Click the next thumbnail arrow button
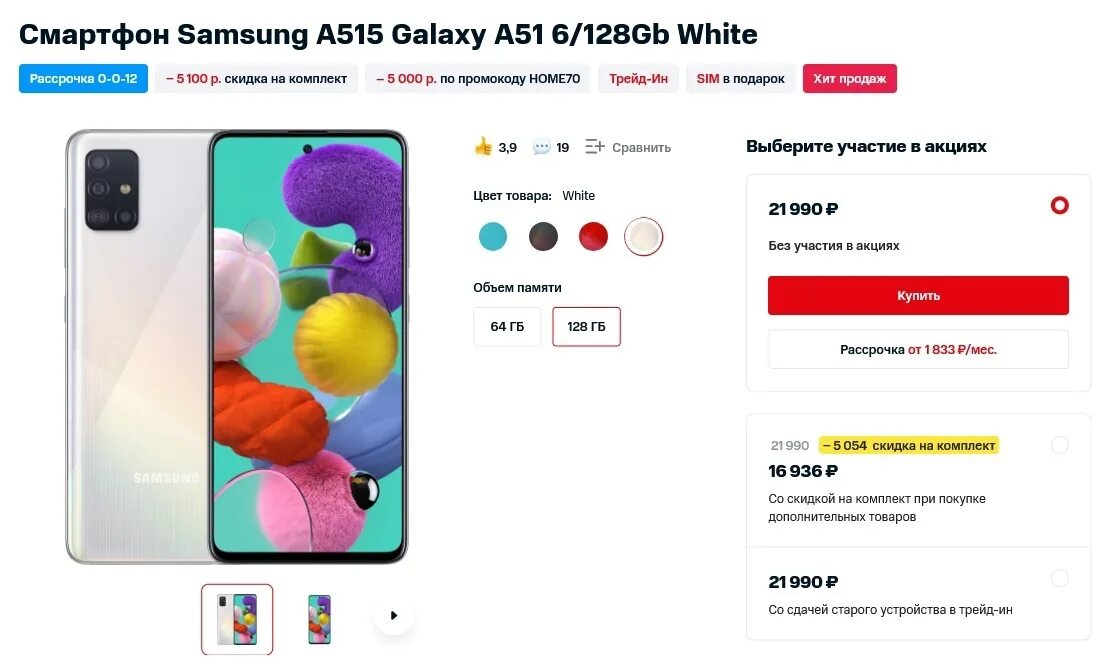 (394, 615)
